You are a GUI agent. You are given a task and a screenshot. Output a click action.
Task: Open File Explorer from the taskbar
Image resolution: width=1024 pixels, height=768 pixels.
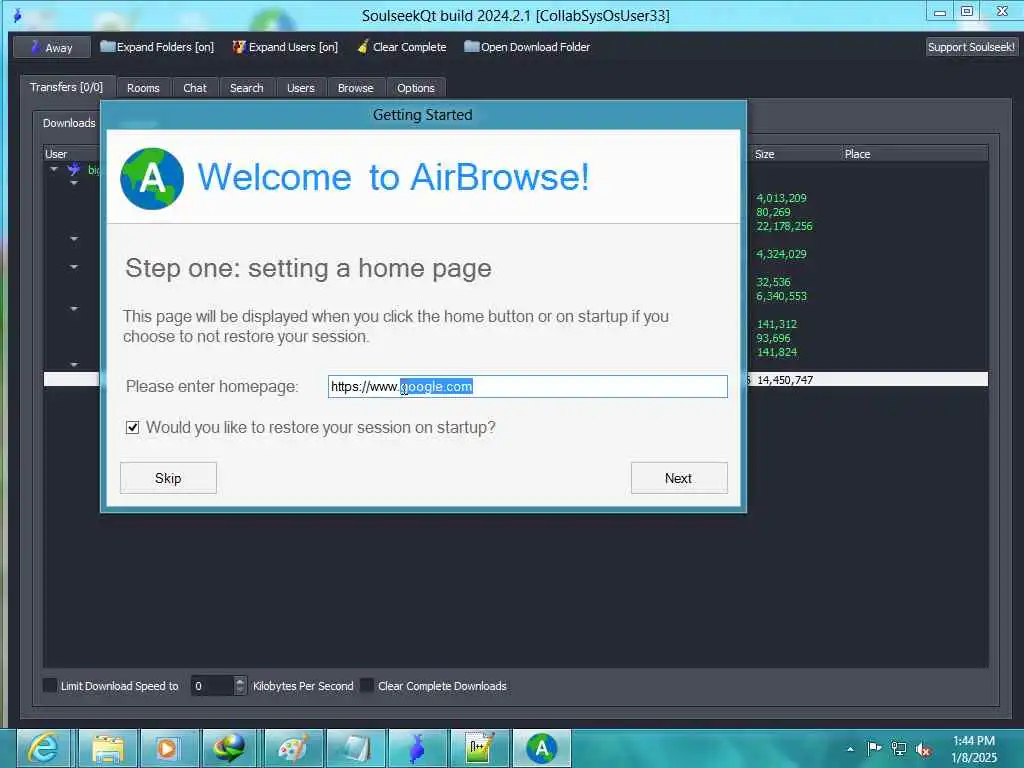click(108, 748)
